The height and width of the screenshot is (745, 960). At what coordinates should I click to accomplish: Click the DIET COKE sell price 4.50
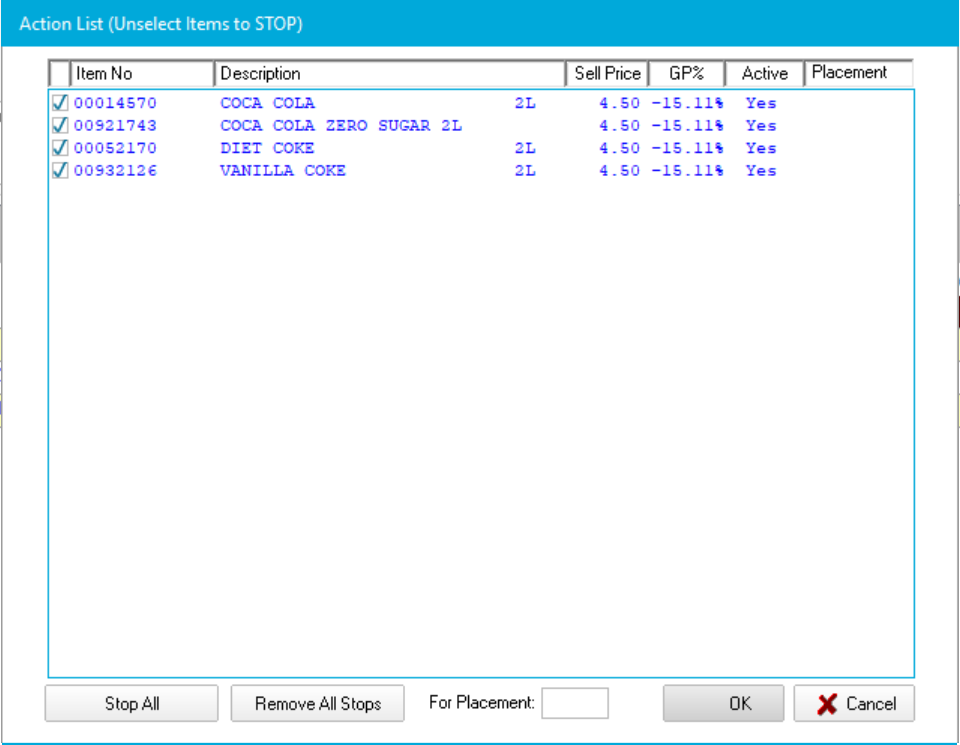[619, 148]
